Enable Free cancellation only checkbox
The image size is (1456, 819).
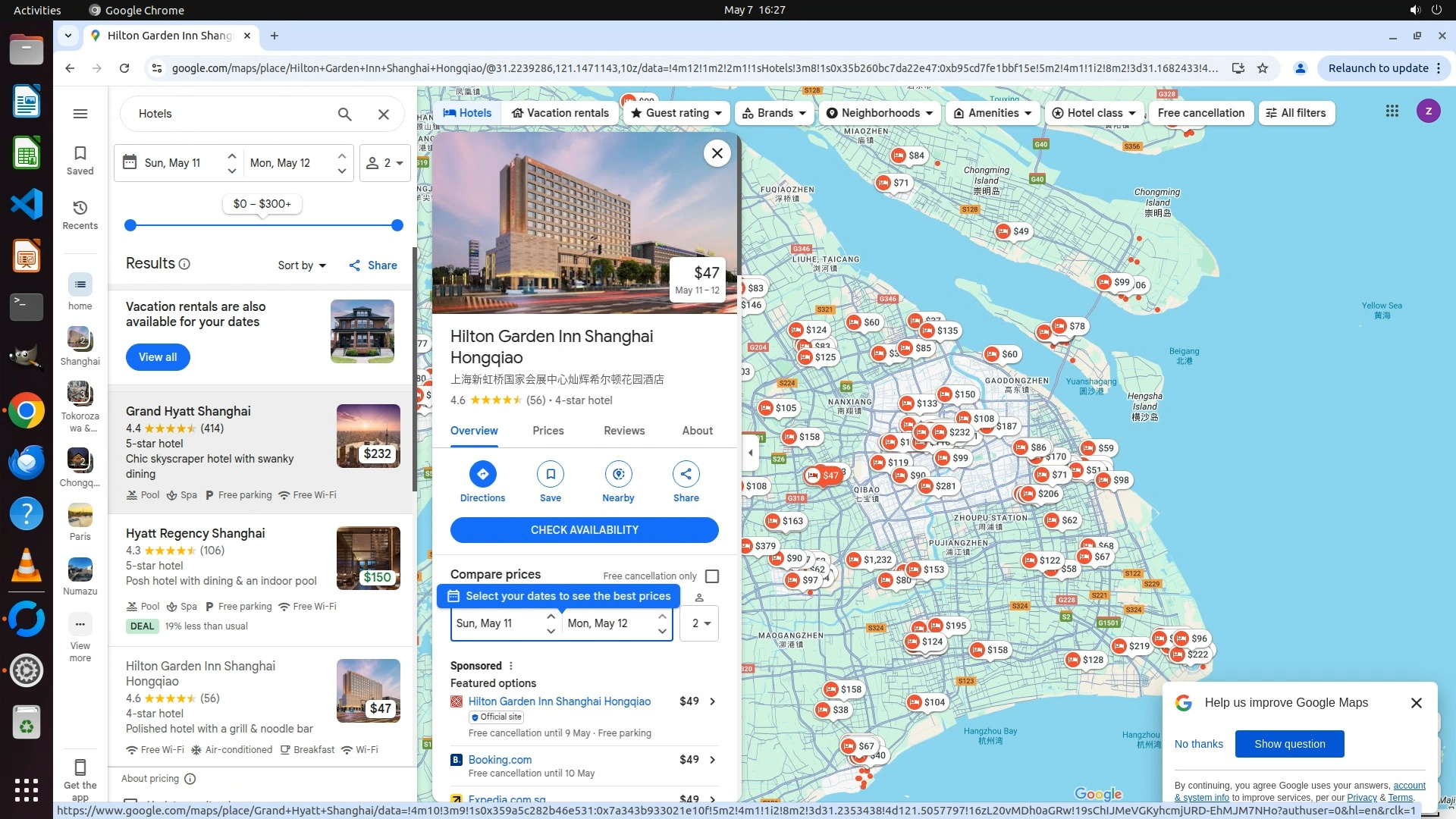[711, 576]
